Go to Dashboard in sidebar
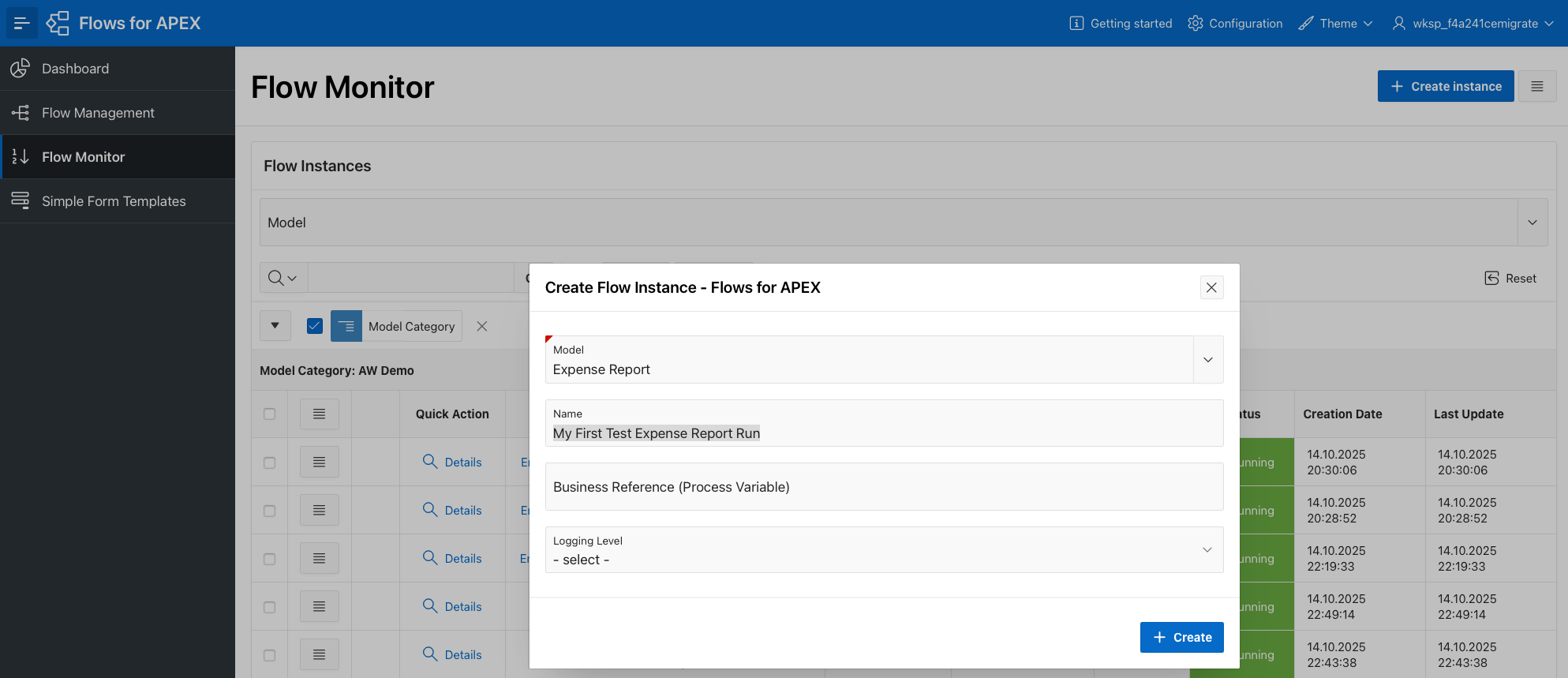The image size is (1568, 678). coord(118,69)
